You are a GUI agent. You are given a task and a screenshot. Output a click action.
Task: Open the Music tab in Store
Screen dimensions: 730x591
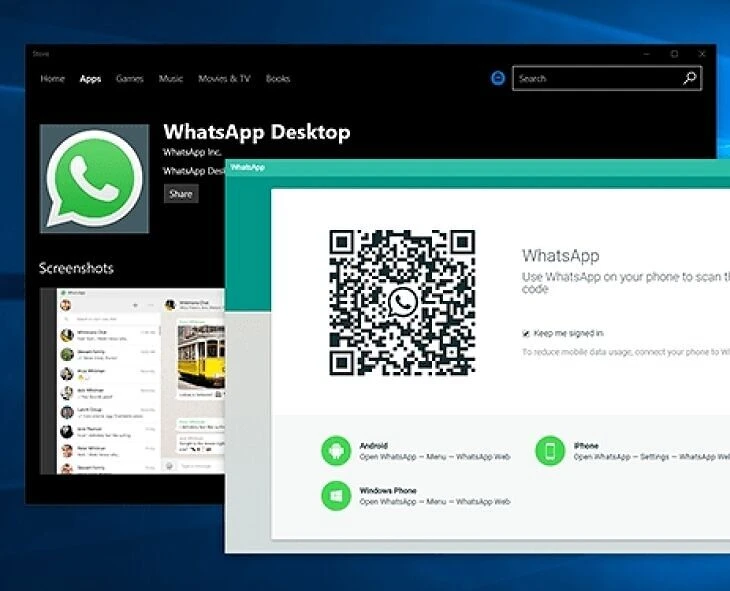click(x=171, y=79)
